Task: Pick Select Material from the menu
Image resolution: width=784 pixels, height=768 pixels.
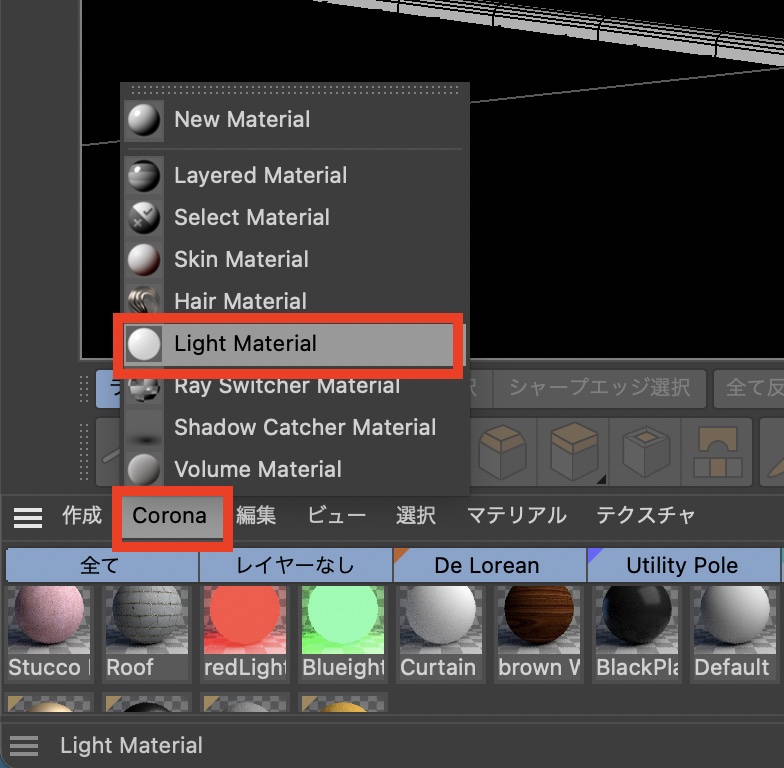Action: (x=295, y=218)
